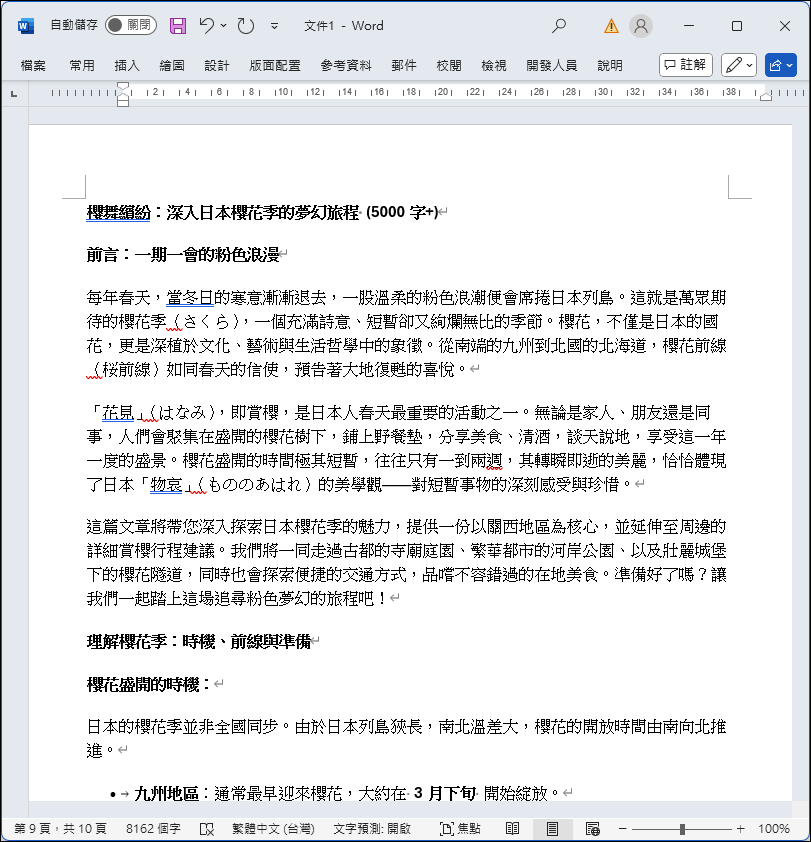The width and height of the screenshot is (811, 842).
Task: Open the customize quick access toolbar dropdown
Action: 274,26
